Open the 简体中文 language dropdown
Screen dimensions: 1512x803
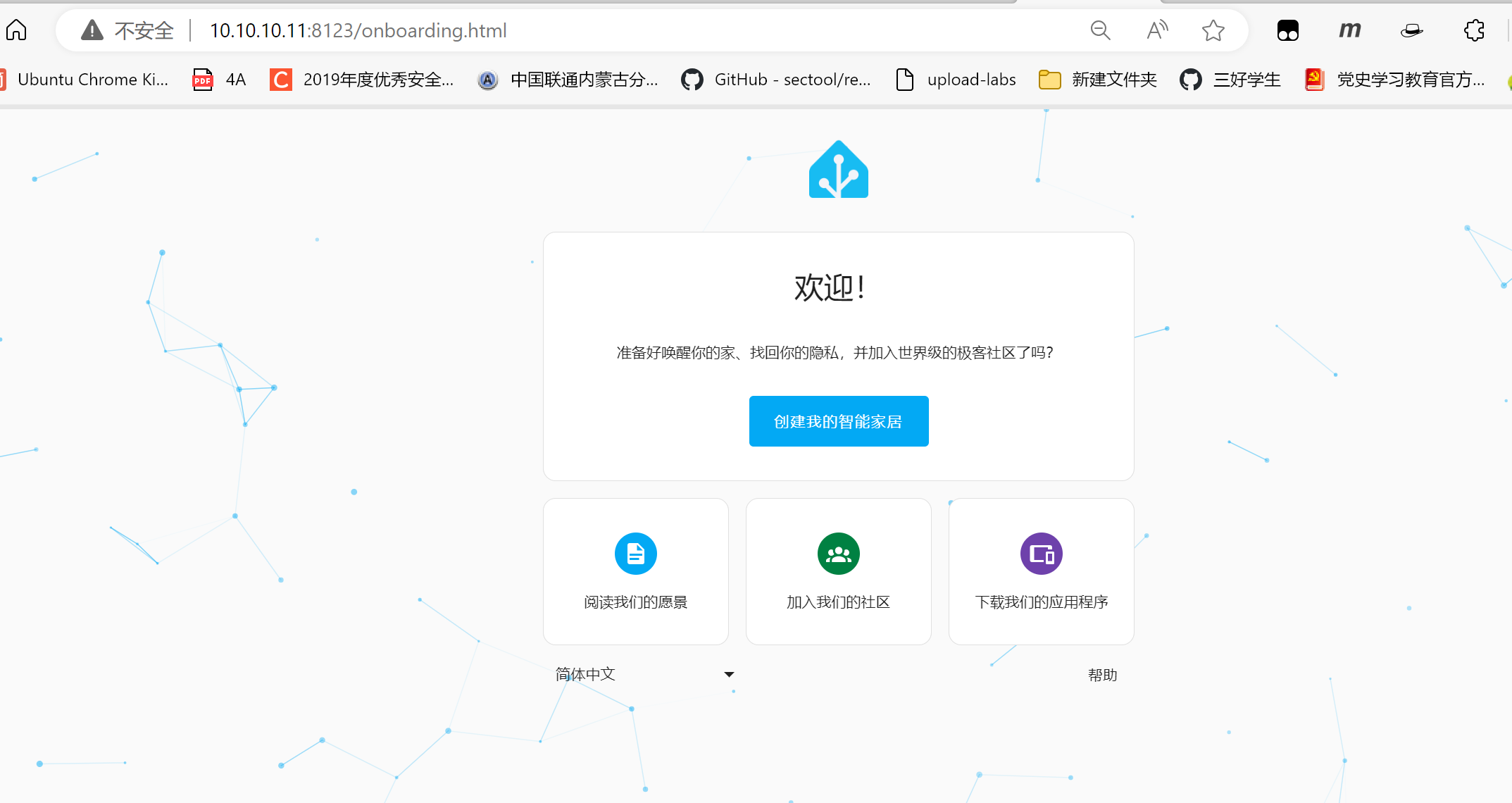pos(644,674)
